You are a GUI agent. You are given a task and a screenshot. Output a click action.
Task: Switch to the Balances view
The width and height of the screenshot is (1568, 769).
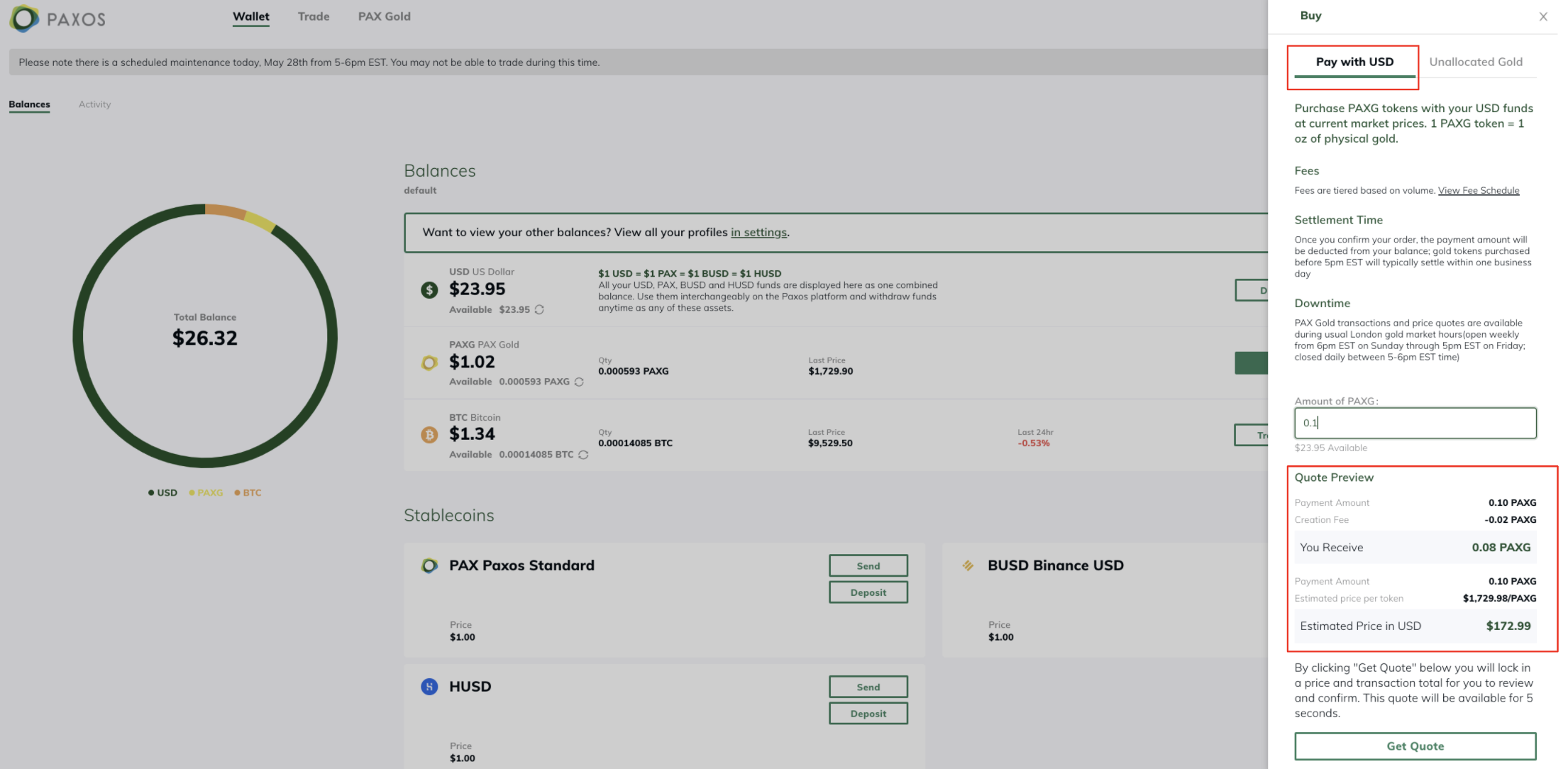click(x=29, y=104)
